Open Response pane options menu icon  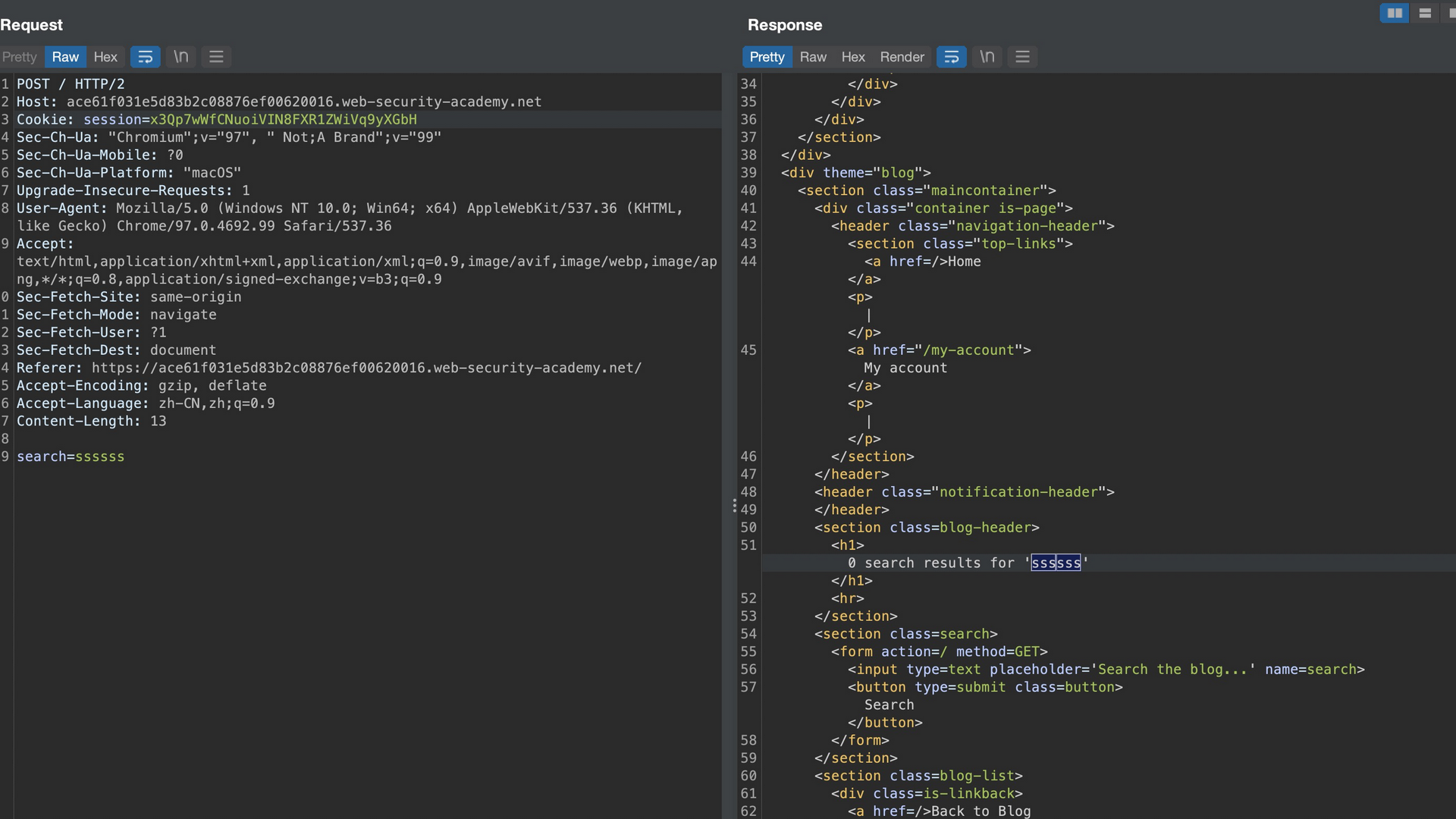click(1022, 57)
